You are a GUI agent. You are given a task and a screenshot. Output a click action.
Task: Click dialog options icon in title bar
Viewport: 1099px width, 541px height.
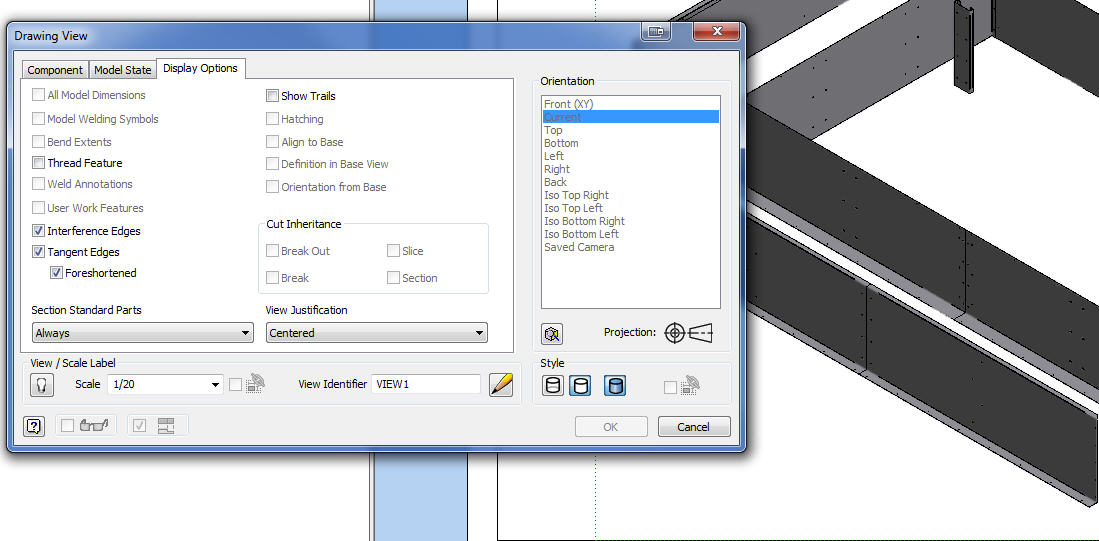pyautogui.click(x=655, y=32)
